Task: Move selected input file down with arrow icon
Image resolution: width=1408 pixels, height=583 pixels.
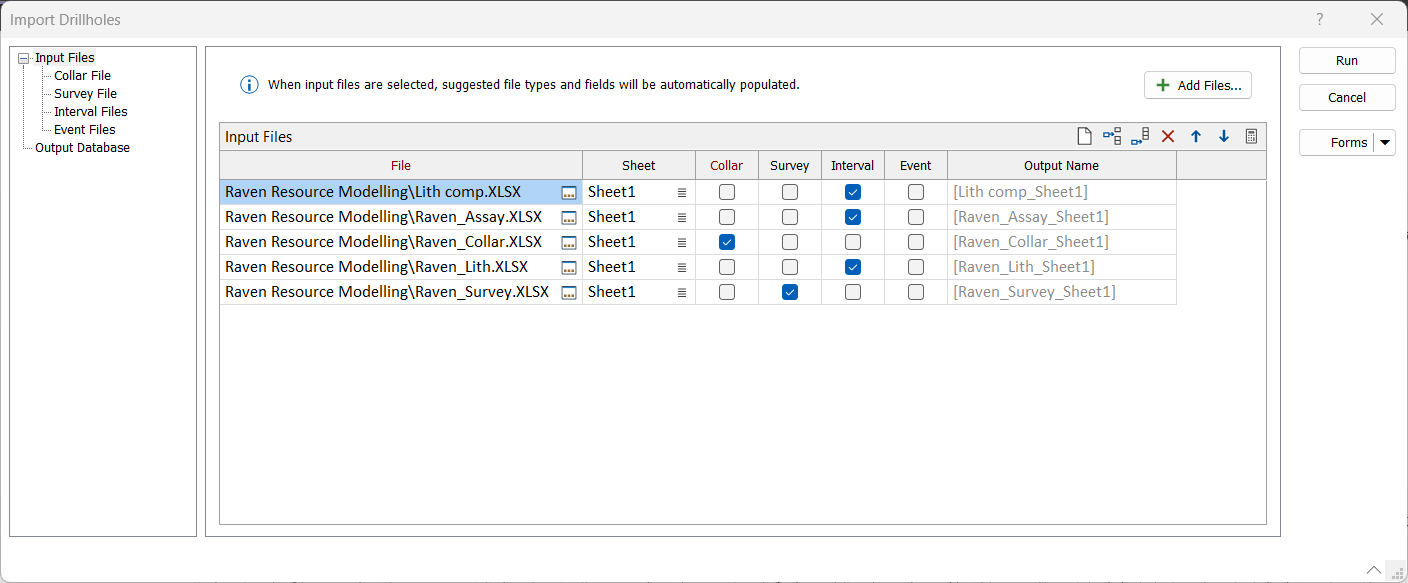Action: coord(1224,135)
